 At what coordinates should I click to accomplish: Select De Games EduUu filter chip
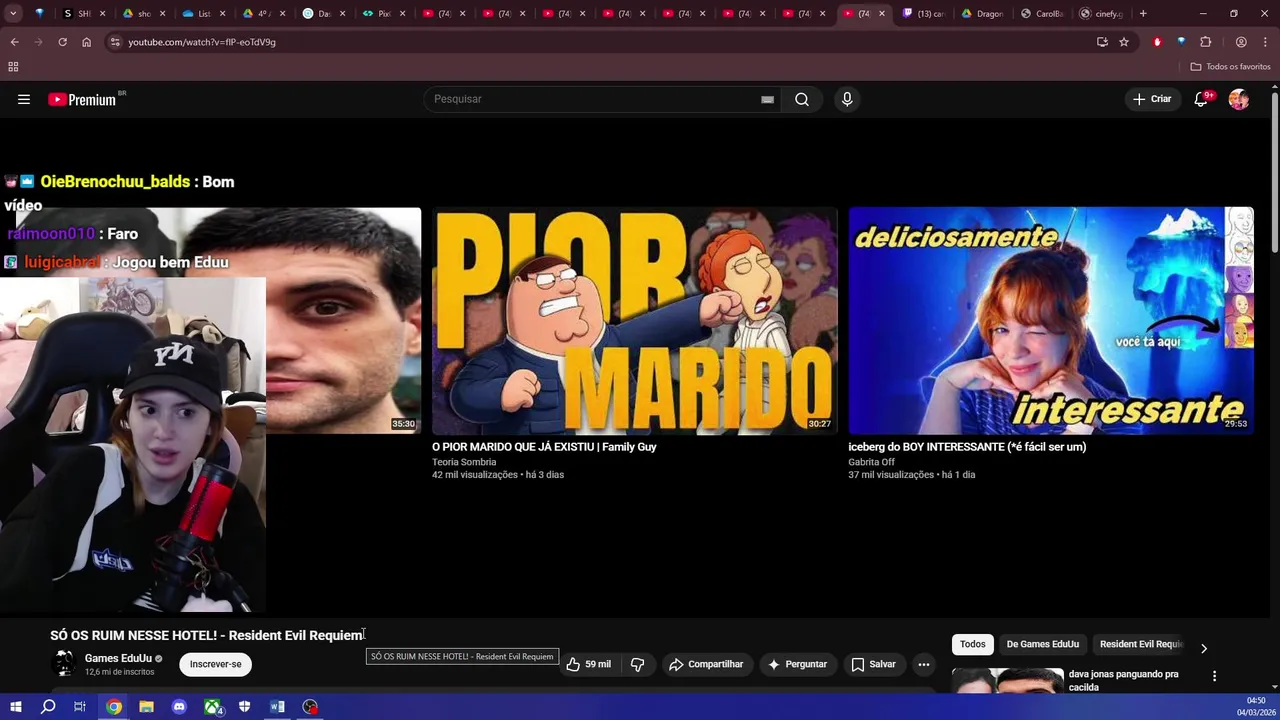1042,644
